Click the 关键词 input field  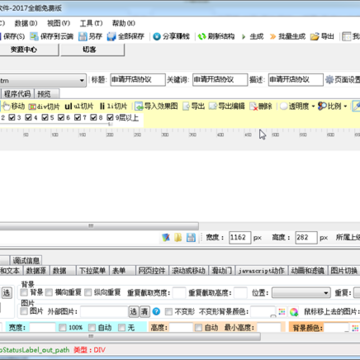tap(220, 80)
